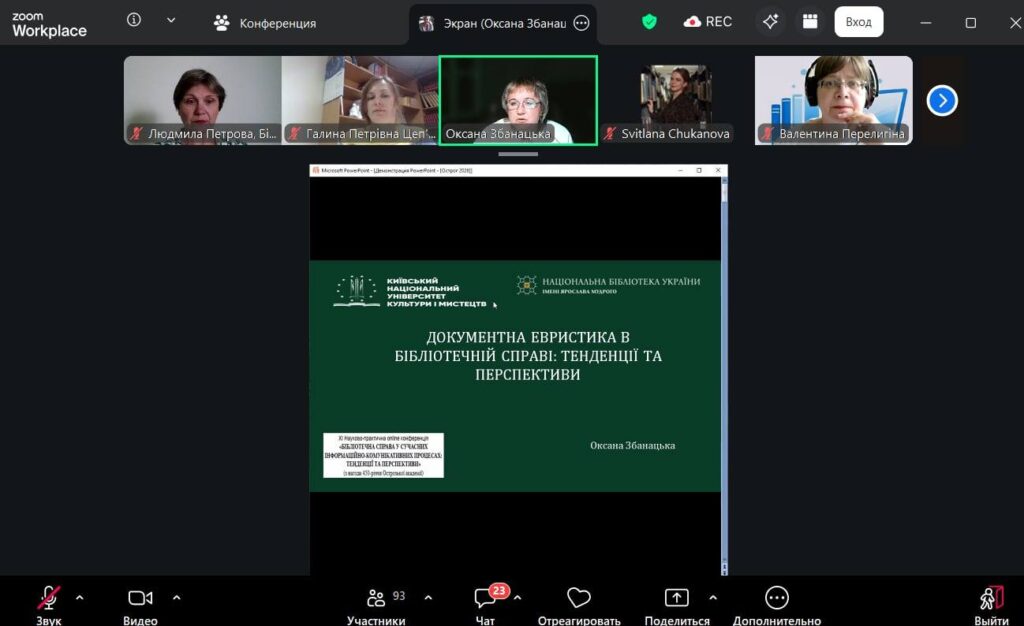Expand chat options arrow
The image size is (1024, 626).
[518, 597]
